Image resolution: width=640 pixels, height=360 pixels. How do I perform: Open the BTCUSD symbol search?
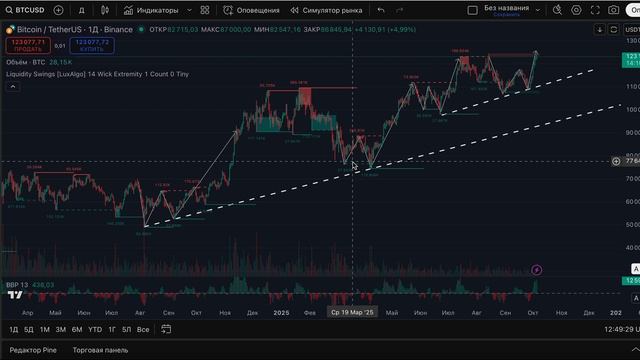(25, 10)
